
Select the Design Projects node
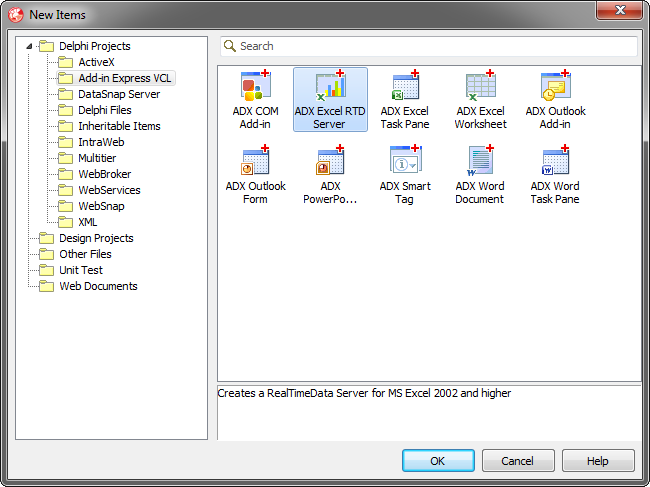coord(96,238)
